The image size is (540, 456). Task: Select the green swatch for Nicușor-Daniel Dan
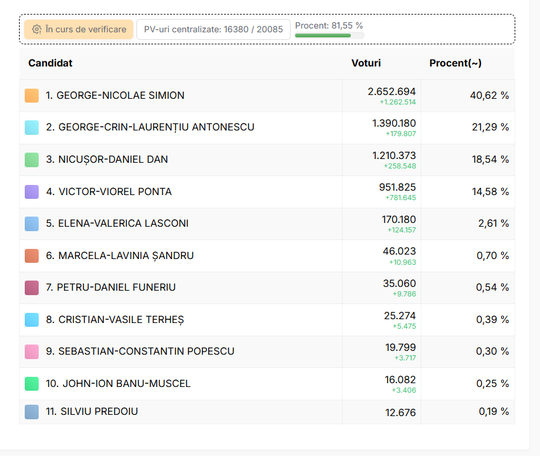(32, 159)
